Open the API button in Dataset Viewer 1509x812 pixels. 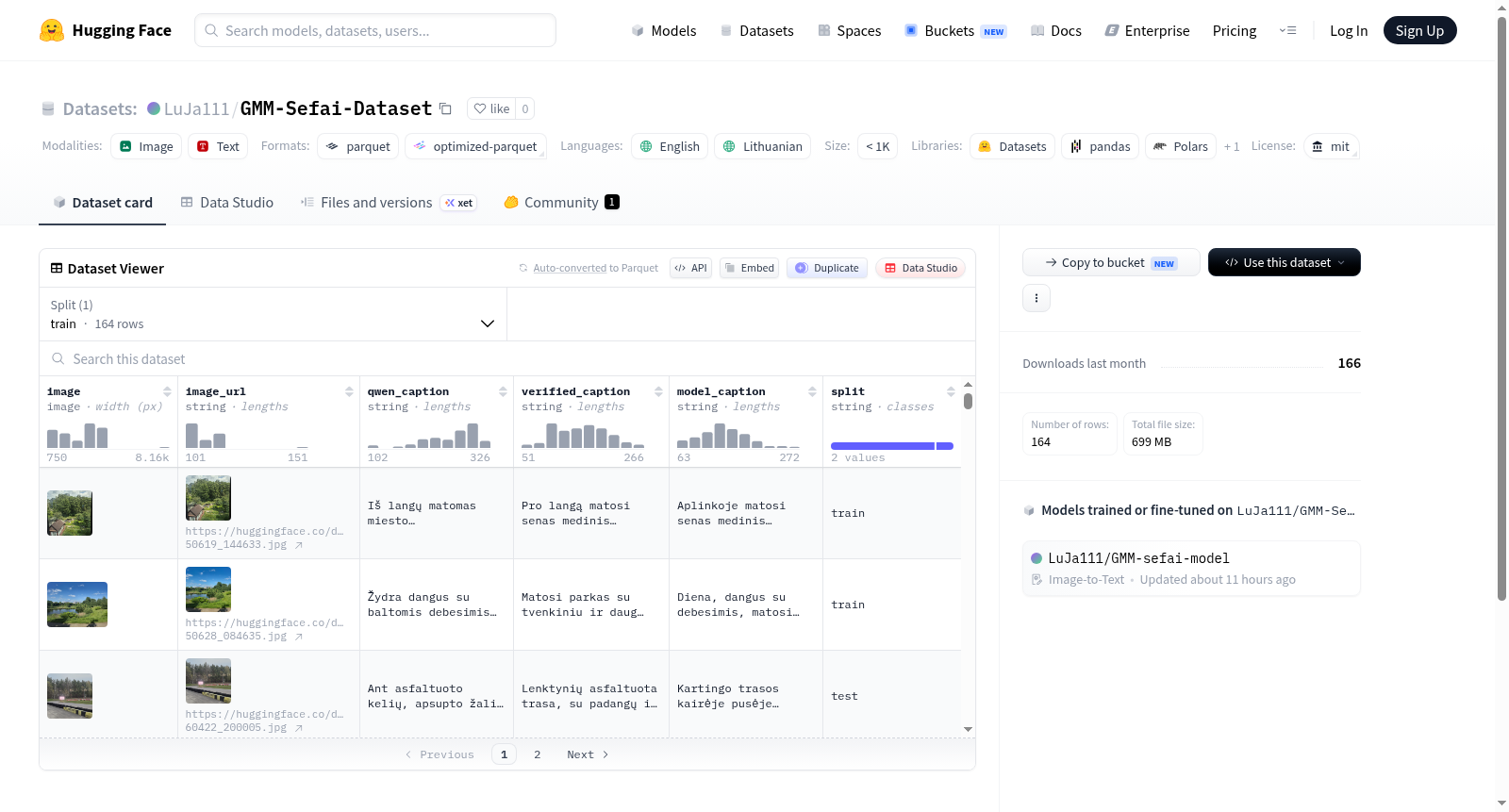690,268
